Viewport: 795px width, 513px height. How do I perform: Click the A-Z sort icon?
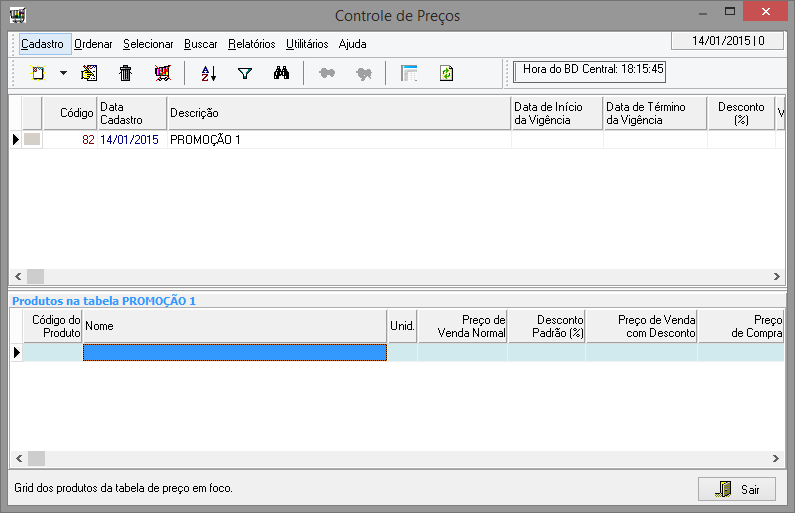pyautogui.click(x=208, y=73)
